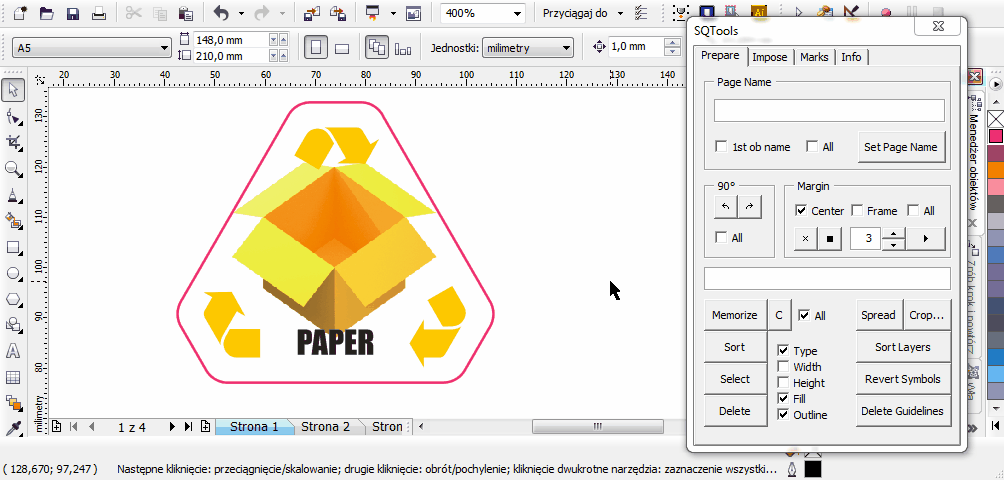This screenshot has height=480, width=1004.
Task: Open the 400% zoom level dropdown
Action: pos(517,13)
